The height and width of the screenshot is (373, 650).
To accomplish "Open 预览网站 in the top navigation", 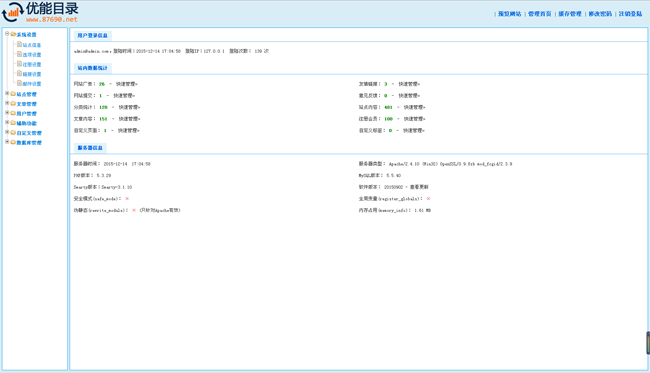I will [x=509, y=14].
